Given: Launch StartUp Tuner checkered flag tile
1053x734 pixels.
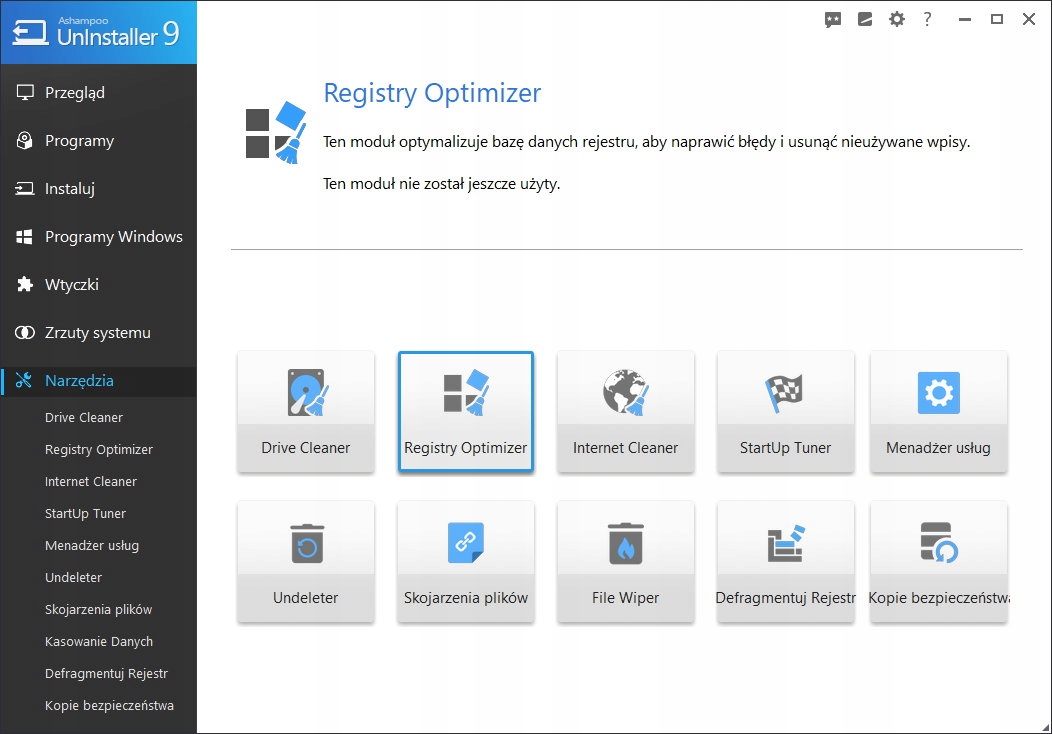Looking at the screenshot, I should tap(785, 411).
